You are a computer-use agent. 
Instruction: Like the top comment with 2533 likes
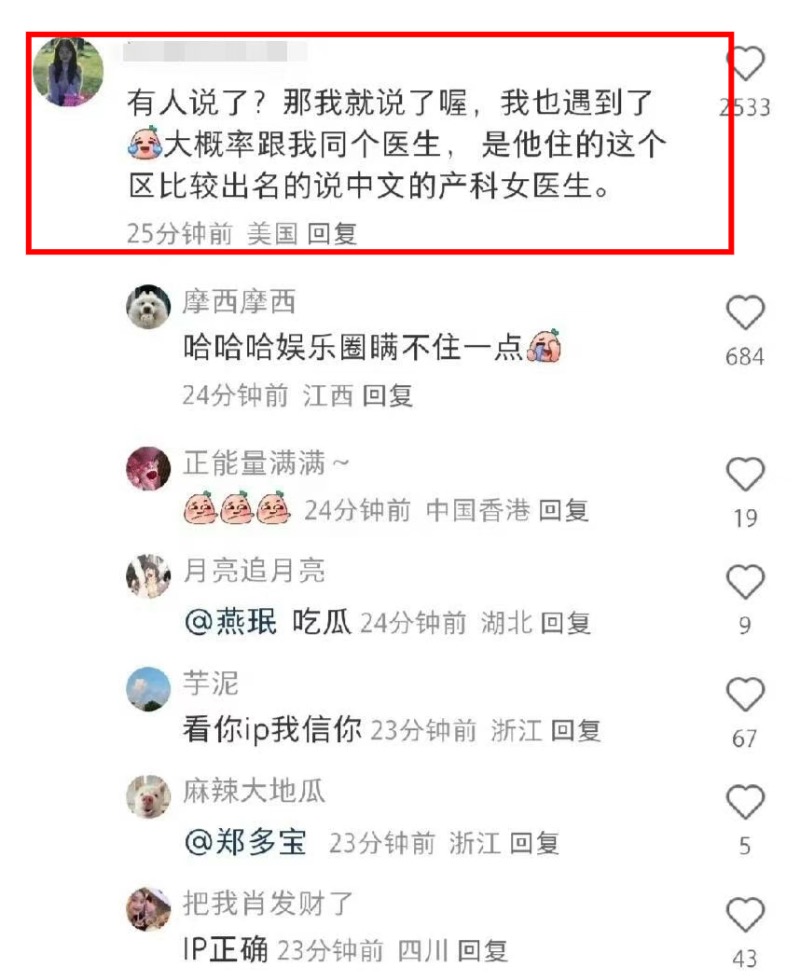745,64
